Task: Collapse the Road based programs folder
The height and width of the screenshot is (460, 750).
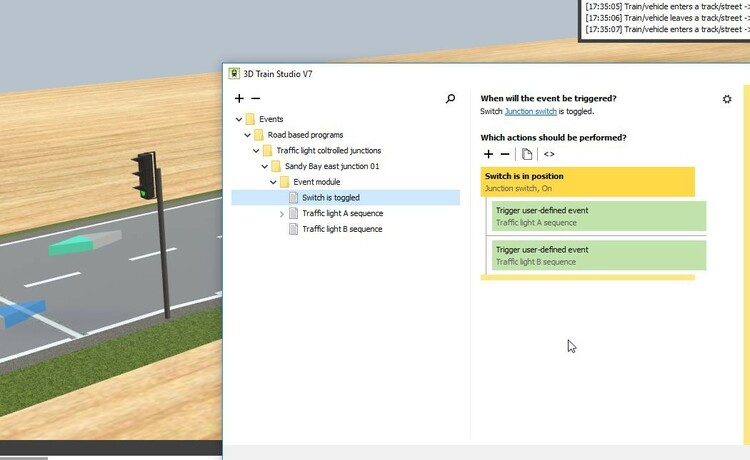Action: click(x=247, y=135)
